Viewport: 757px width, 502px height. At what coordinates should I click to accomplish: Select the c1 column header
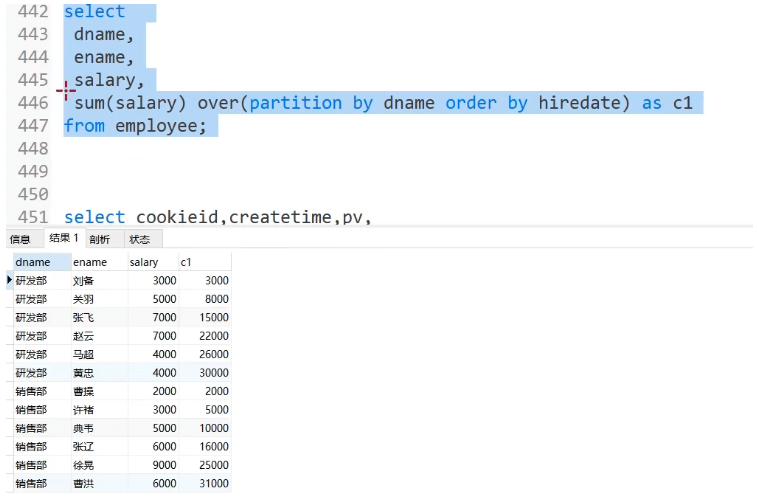[x=205, y=262]
